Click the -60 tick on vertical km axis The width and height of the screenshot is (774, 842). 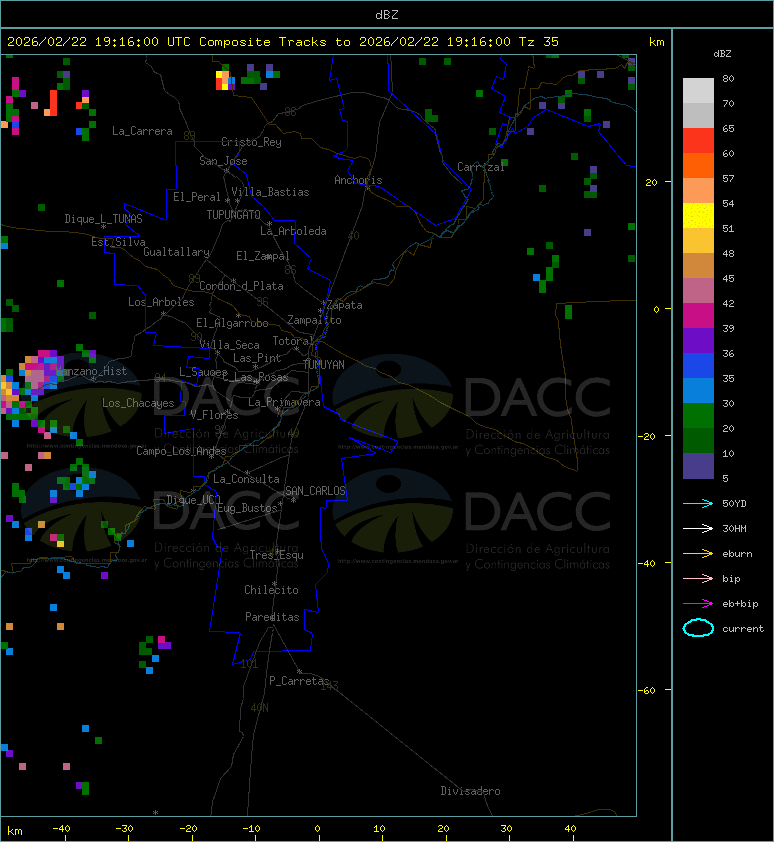tap(649, 690)
